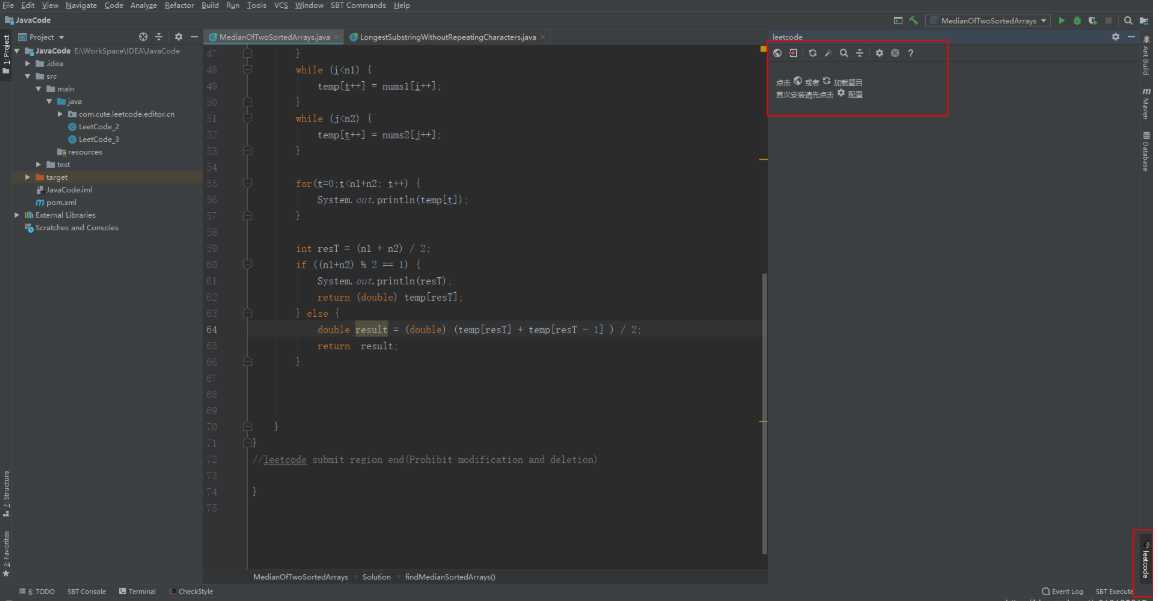Open Search Everywhere magnifier in main toolbar
Viewport: 1158px width, 601px height.
[x=1128, y=21]
